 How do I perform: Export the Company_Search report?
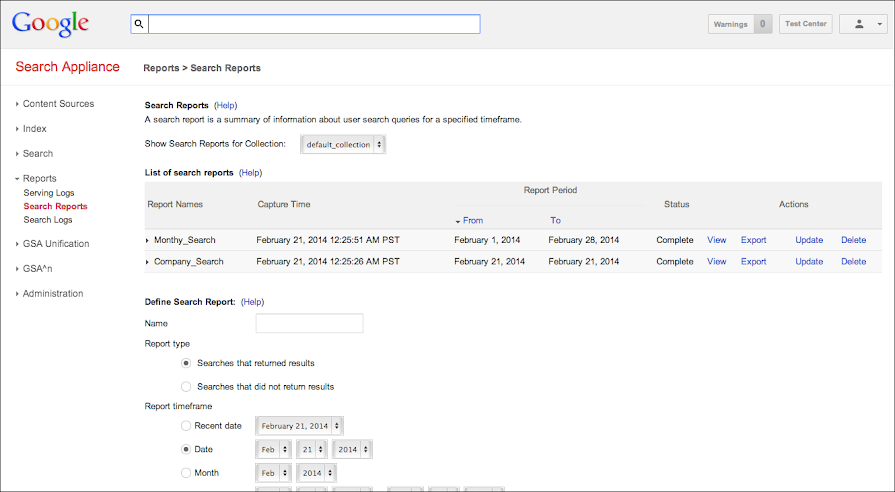(x=753, y=262)
